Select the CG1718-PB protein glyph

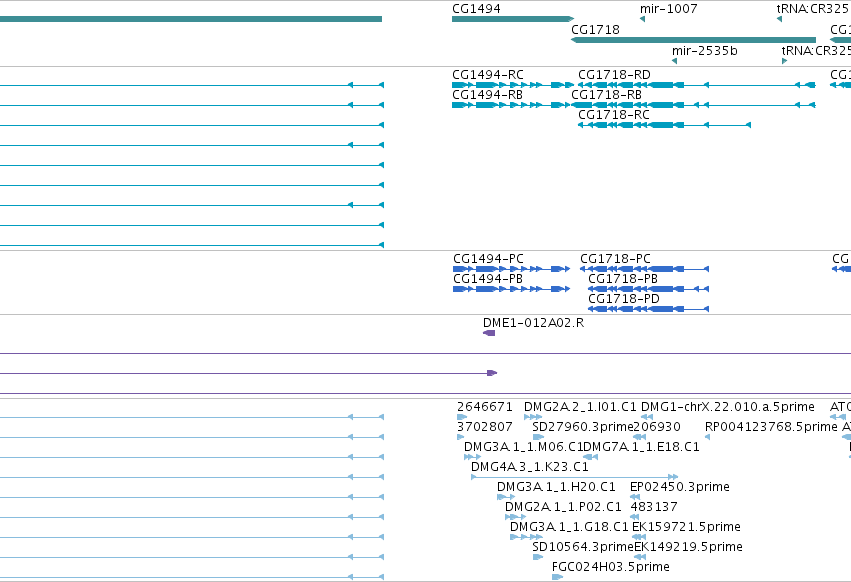pyautogui.click(x=649, y=289)
